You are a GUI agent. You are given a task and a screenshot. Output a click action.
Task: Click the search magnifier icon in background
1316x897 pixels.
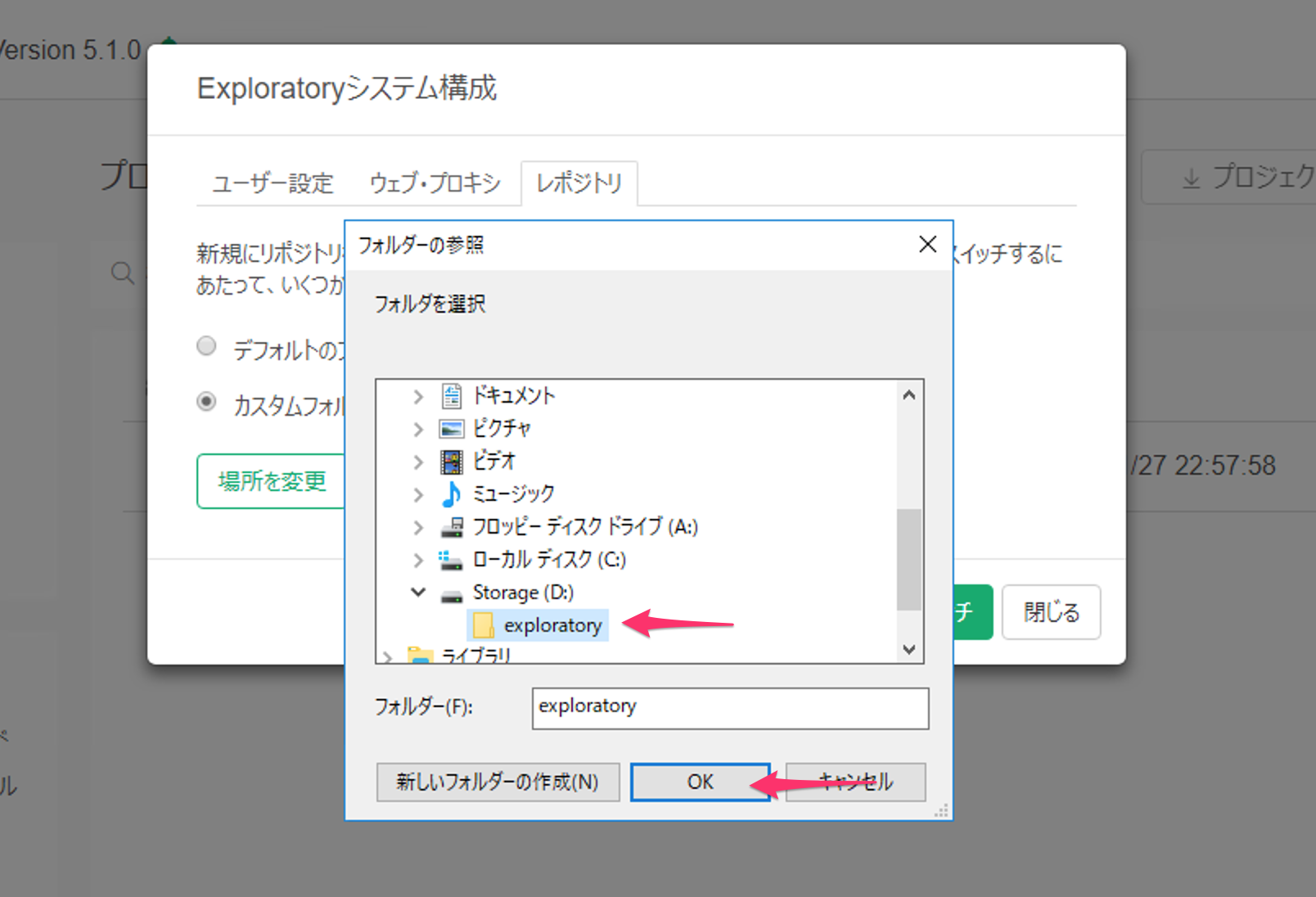click(123, 273)
